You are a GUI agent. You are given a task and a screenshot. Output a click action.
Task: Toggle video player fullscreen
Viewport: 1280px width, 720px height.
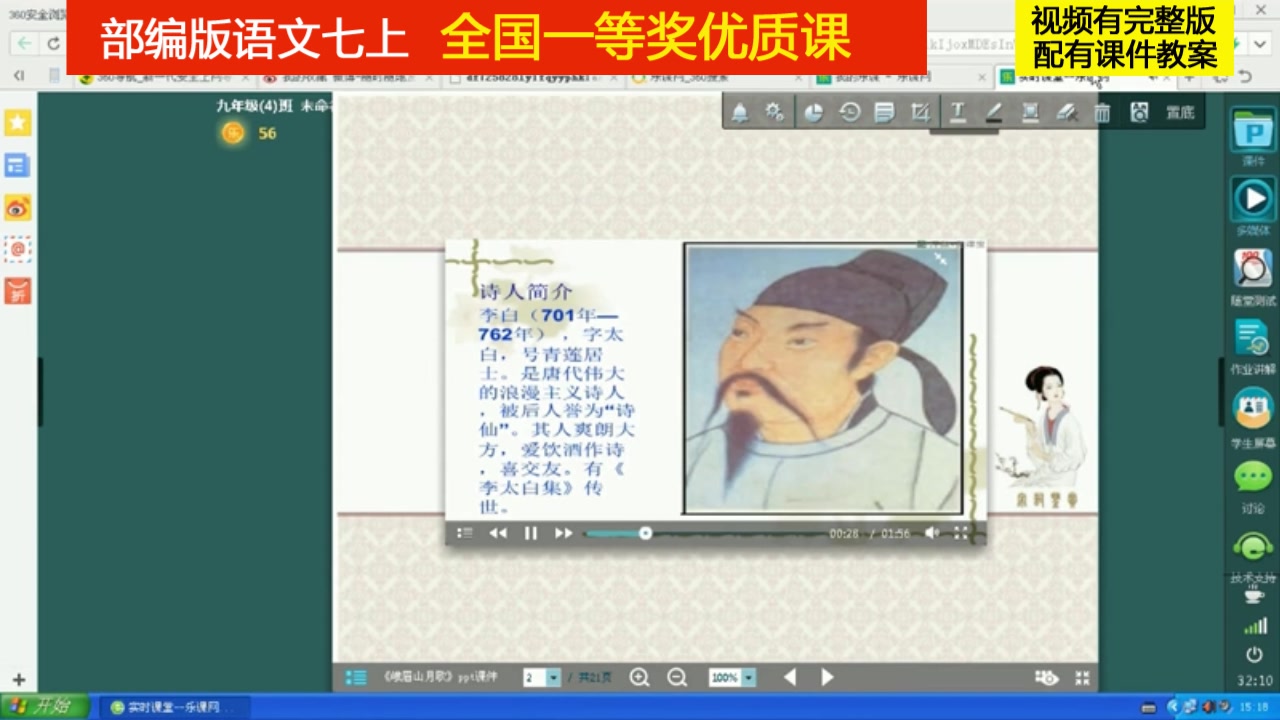point(961,534)
